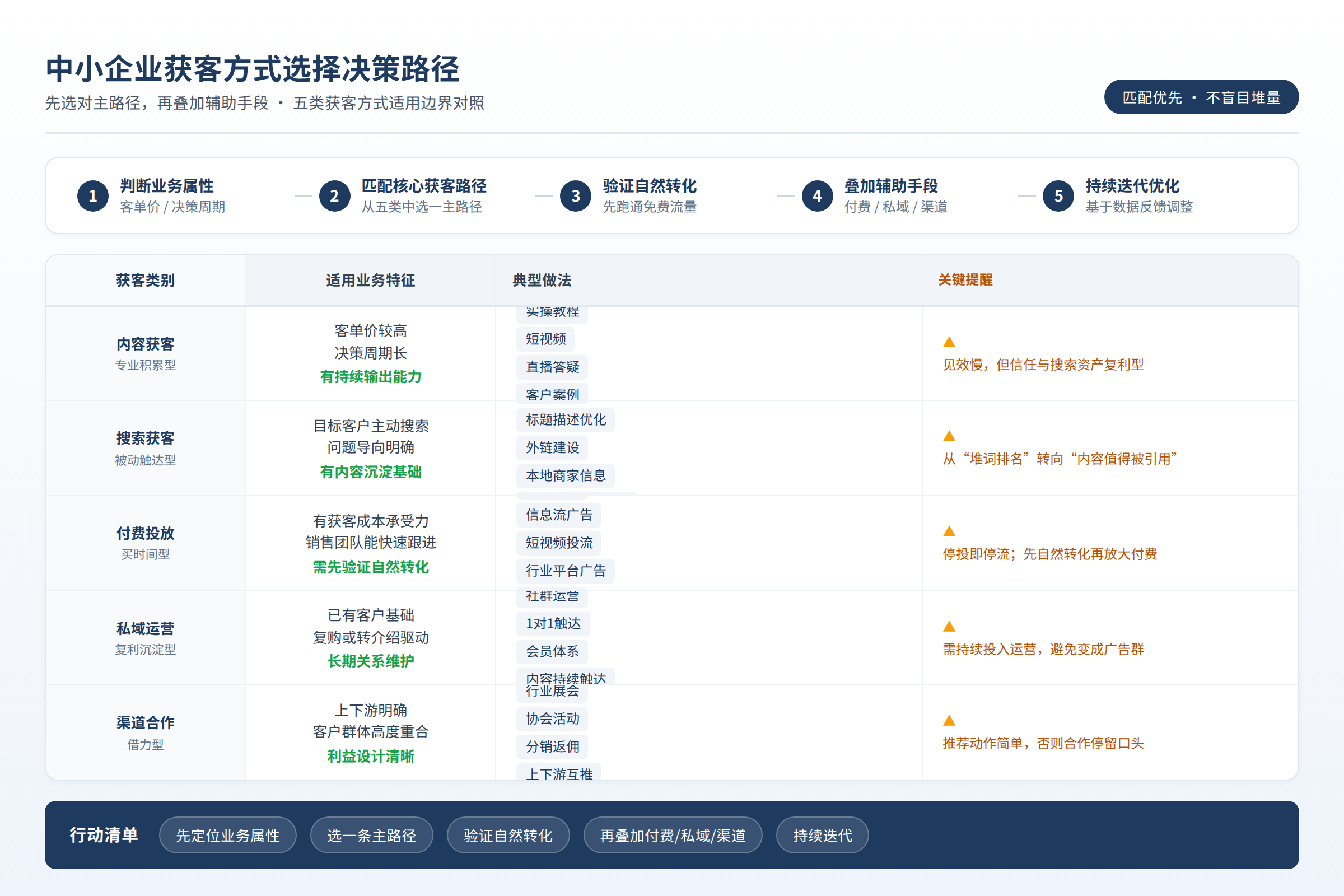Click step title 判断业务属性
The height and width of the screenshot is (896, 1344).
(167, 186)
